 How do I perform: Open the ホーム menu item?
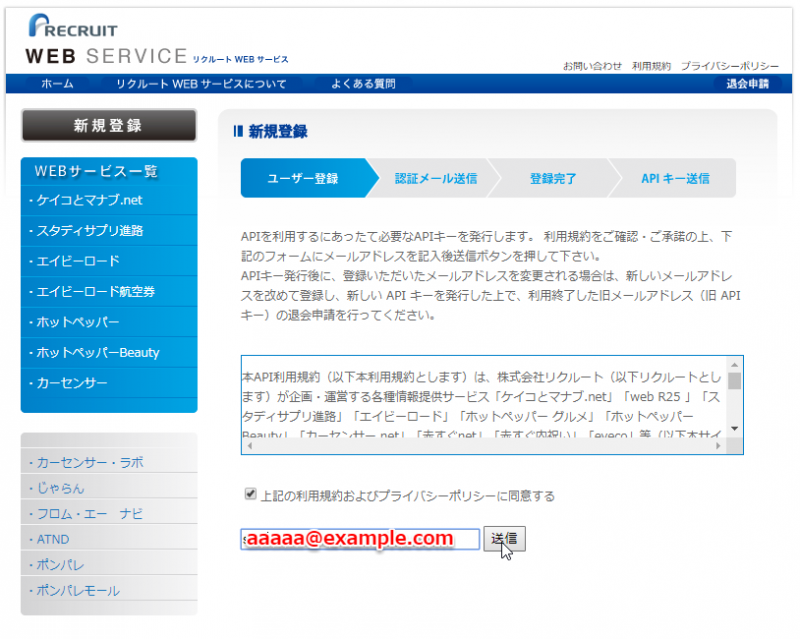click(57, 84)
